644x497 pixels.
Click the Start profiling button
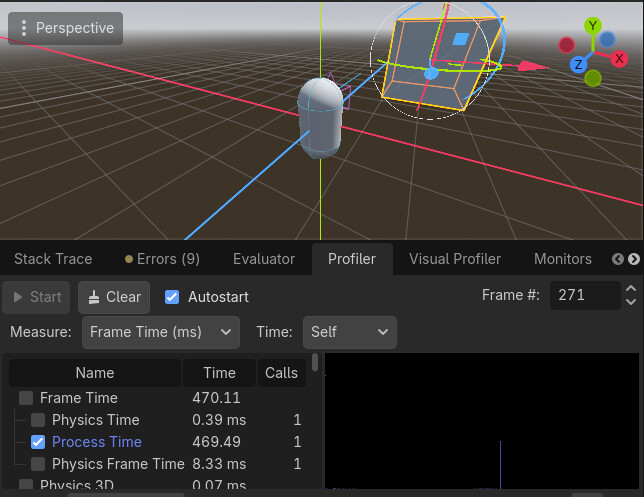36,297
